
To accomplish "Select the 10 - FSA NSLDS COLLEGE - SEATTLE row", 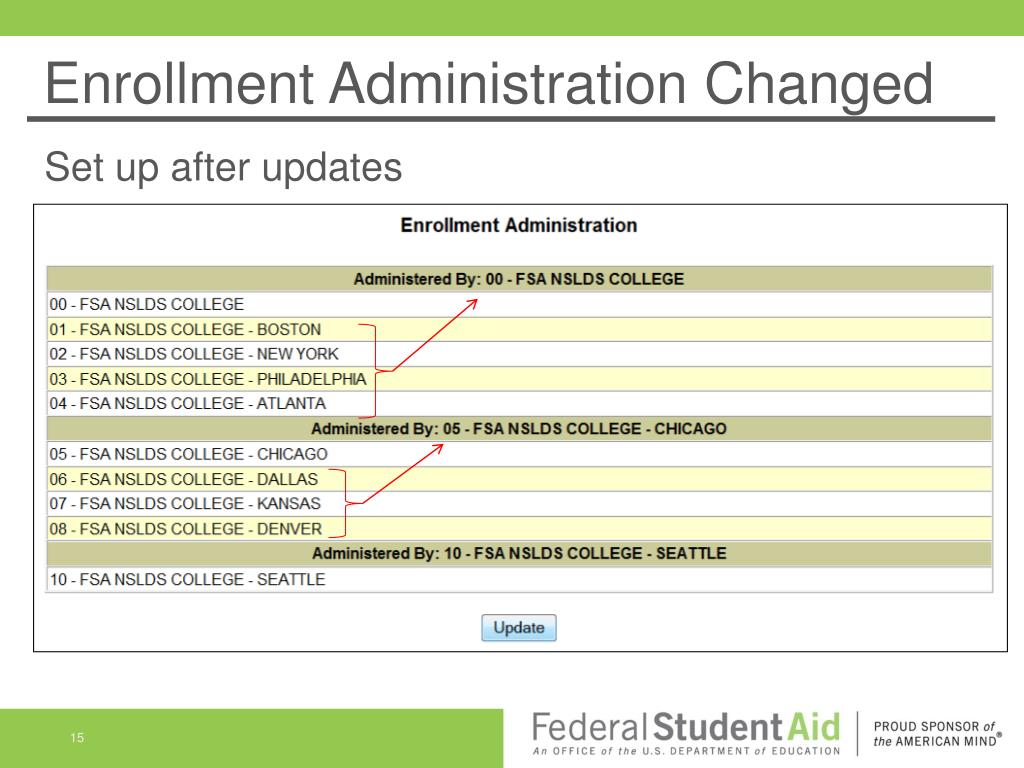I will coord(520,579).
